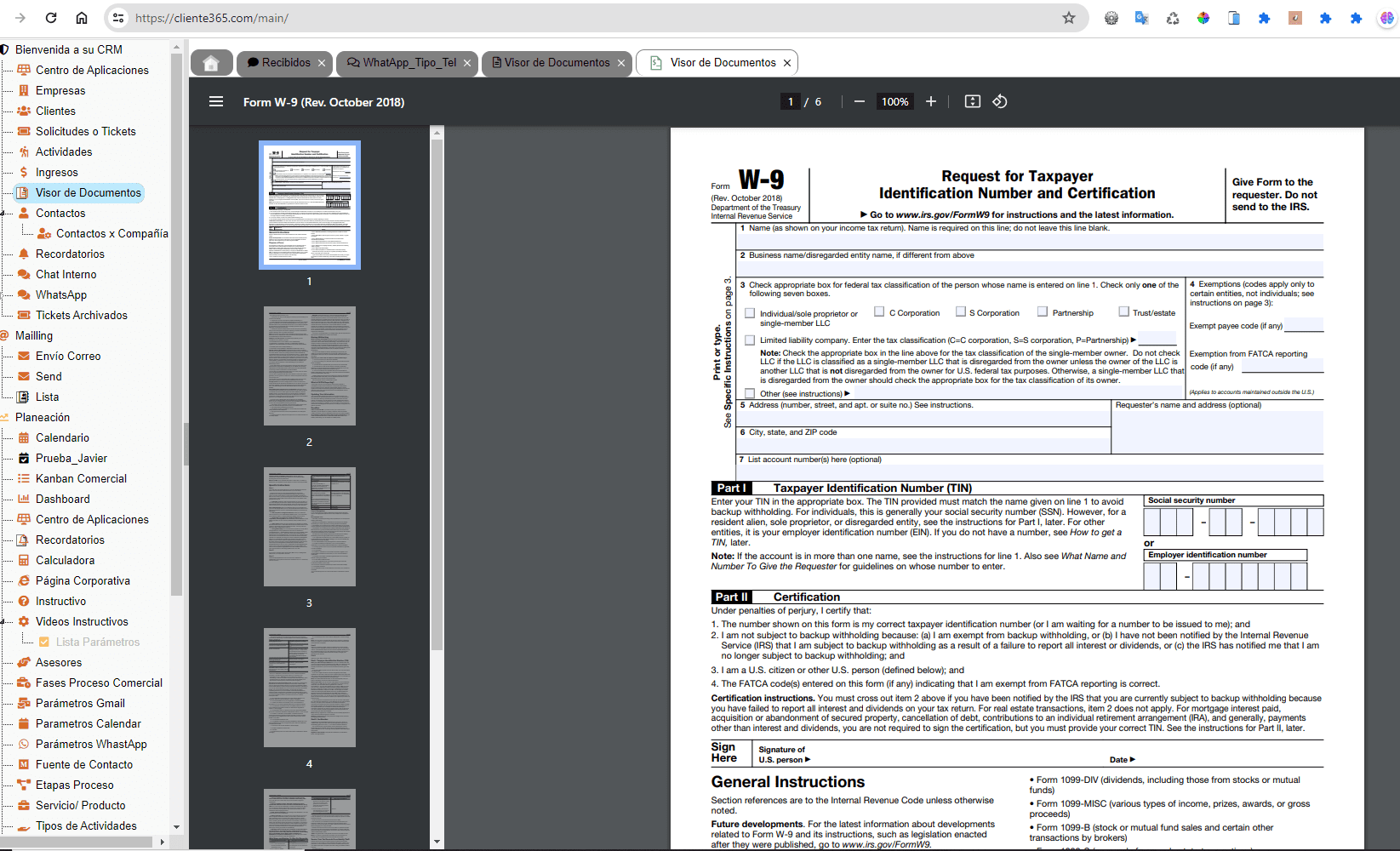Open Etapas Proceso
The image size is (1400, 851).
[x=75, y=785]
